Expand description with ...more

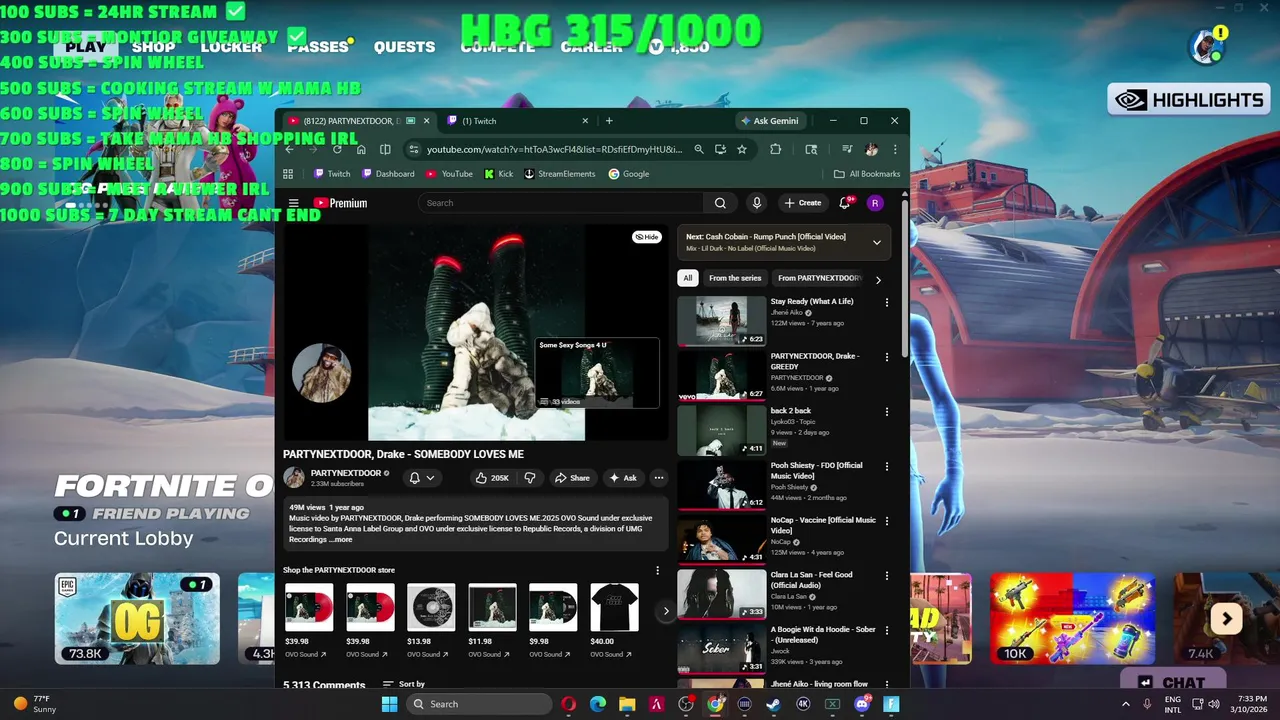click(340, 540)
